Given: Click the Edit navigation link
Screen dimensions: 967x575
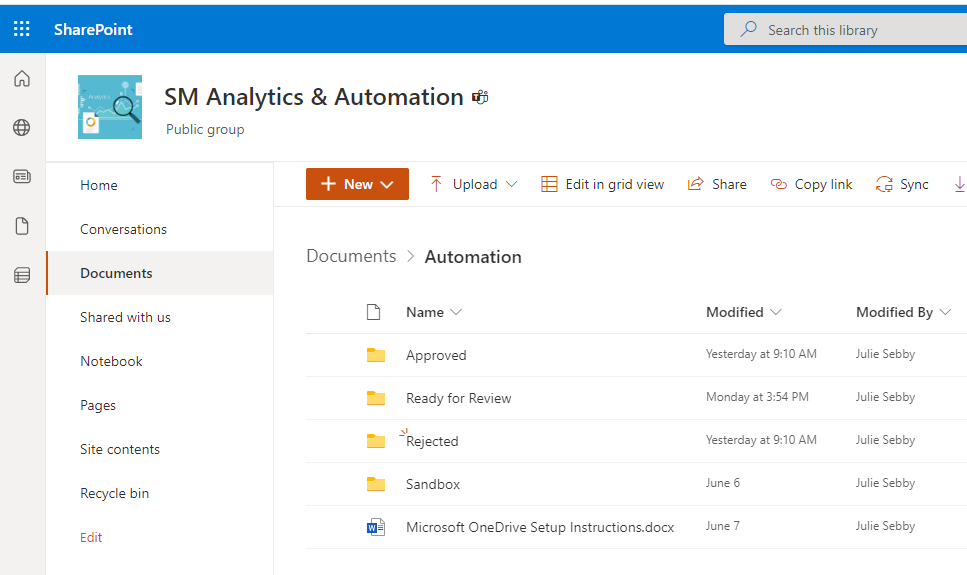Looking at the screenshot, I should pos(91,537).
